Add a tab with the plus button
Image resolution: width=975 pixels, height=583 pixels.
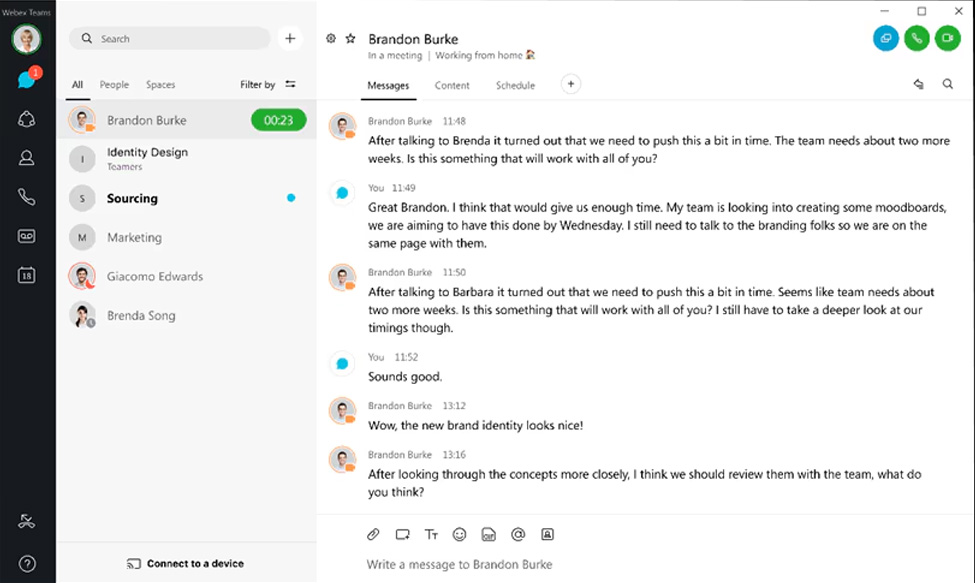click(x=571, y=85)
